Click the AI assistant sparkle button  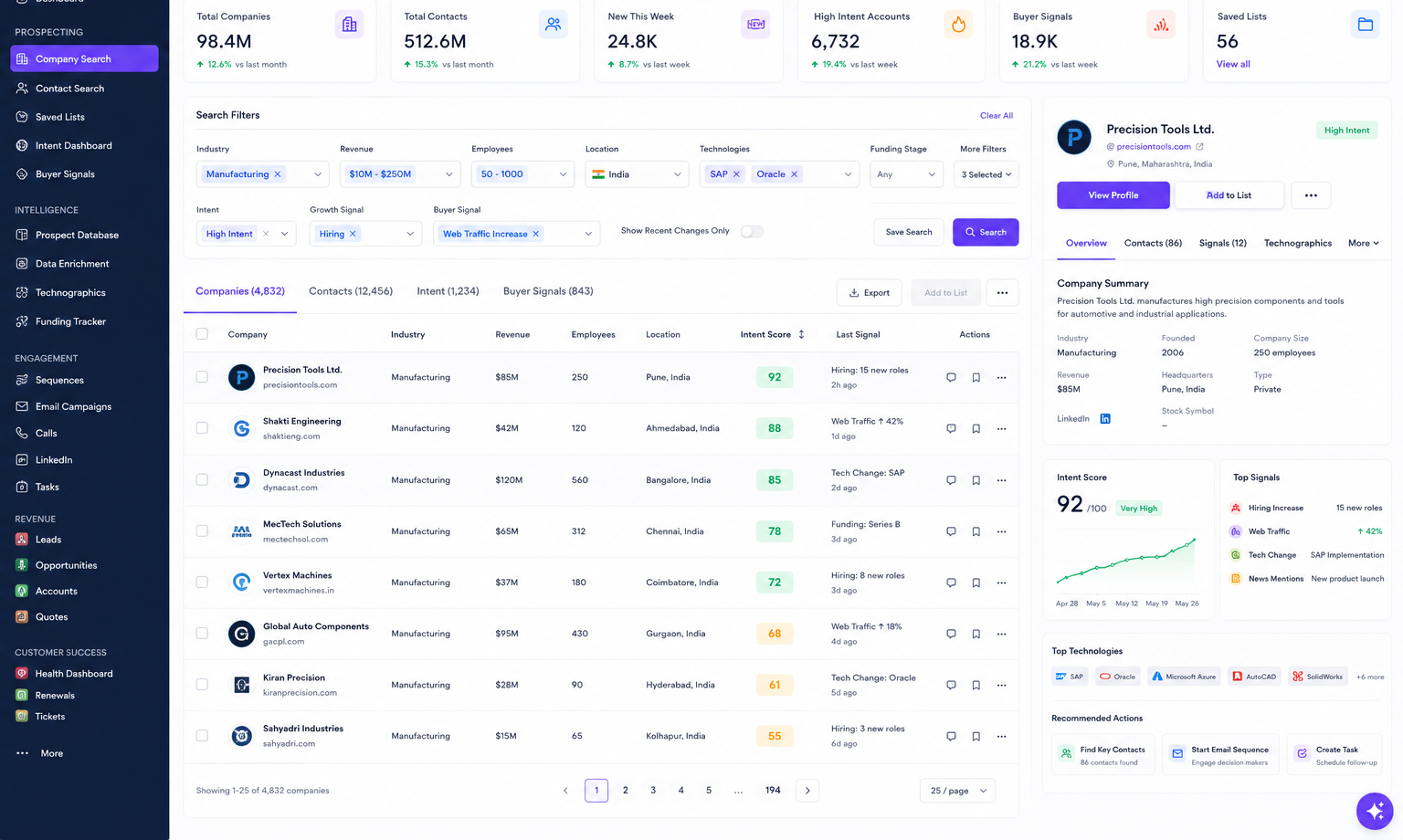pos(1375,810)
